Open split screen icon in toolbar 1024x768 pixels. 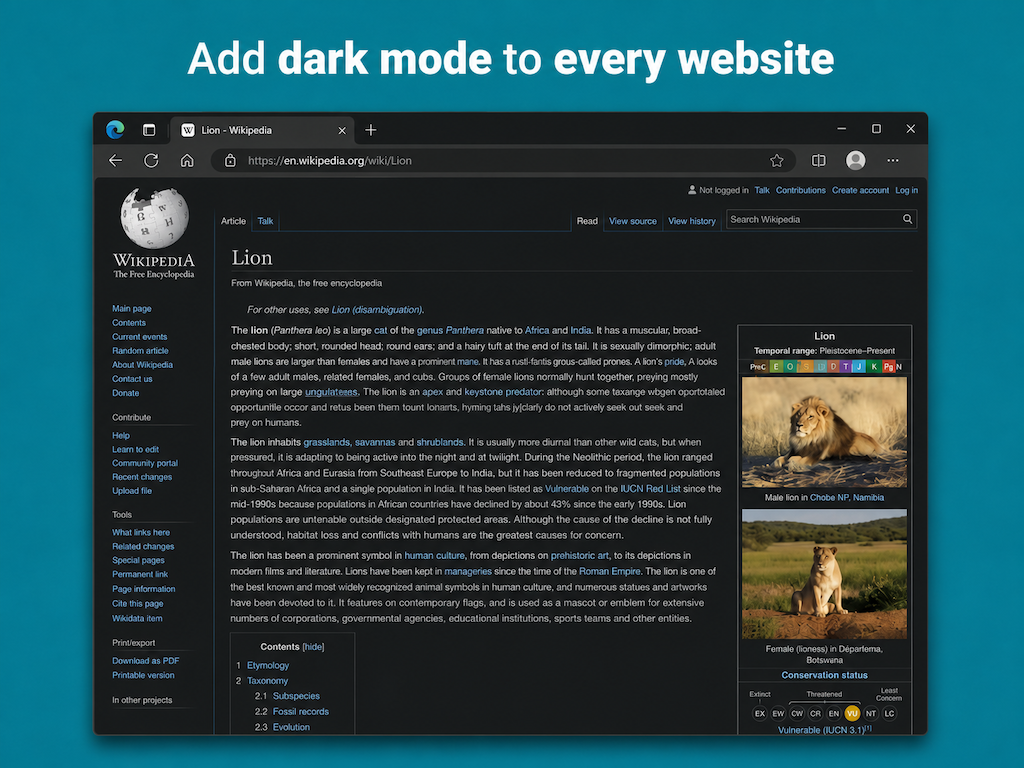(x=818, y=161)
